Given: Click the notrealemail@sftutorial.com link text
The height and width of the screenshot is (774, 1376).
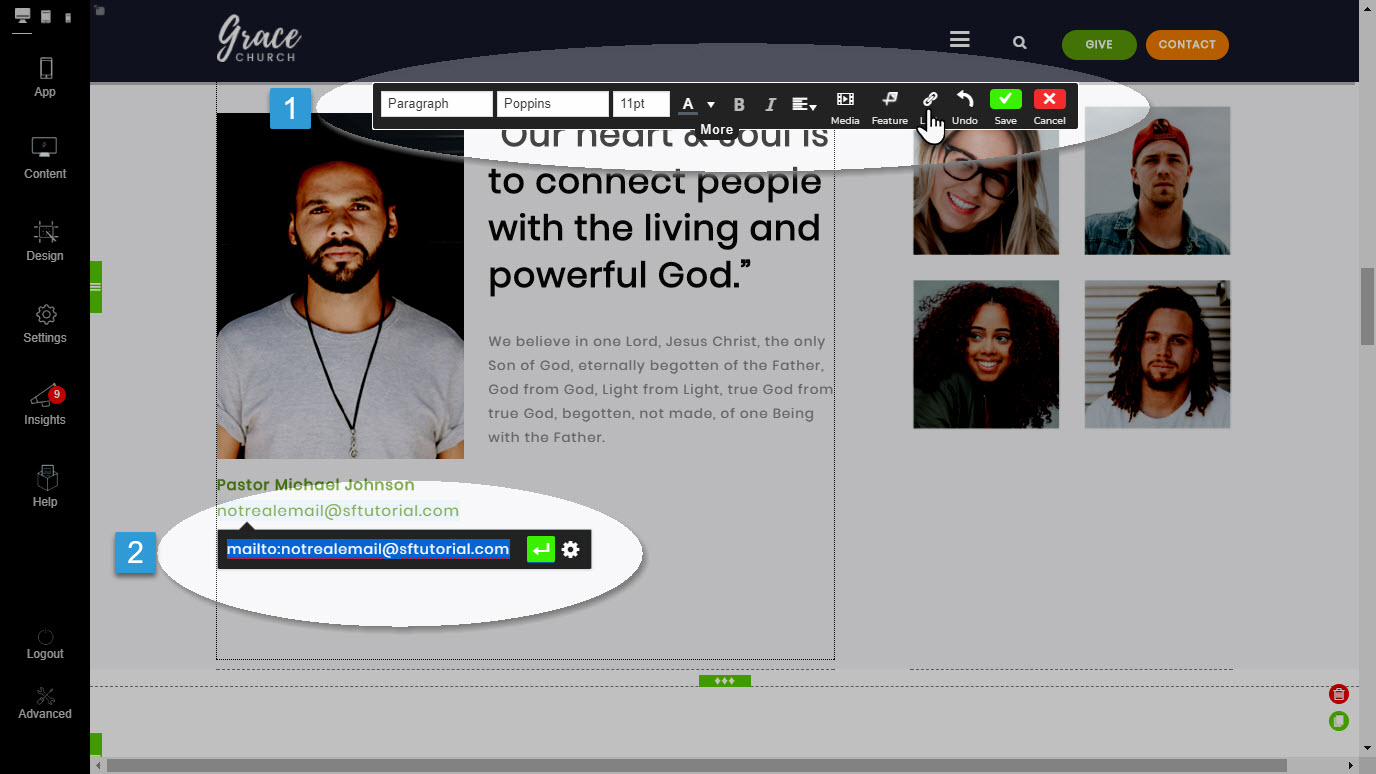Looking at the screenshot, I should pyautogui.click(x=338, y=511).
